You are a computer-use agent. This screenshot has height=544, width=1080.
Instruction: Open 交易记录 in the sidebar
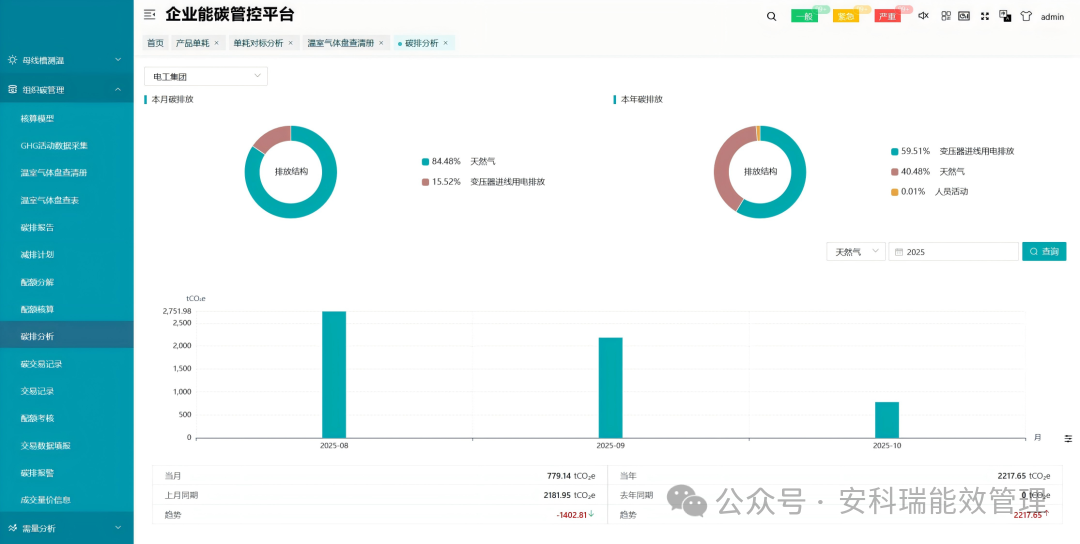(67, 391)
